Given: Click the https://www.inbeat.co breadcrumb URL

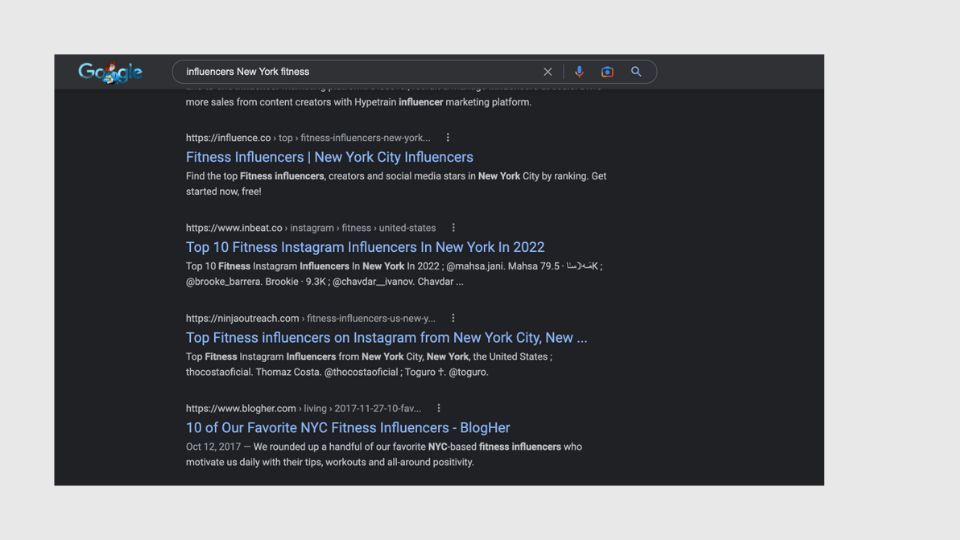Looking at the screenshot, I should (x=311, y=228).
